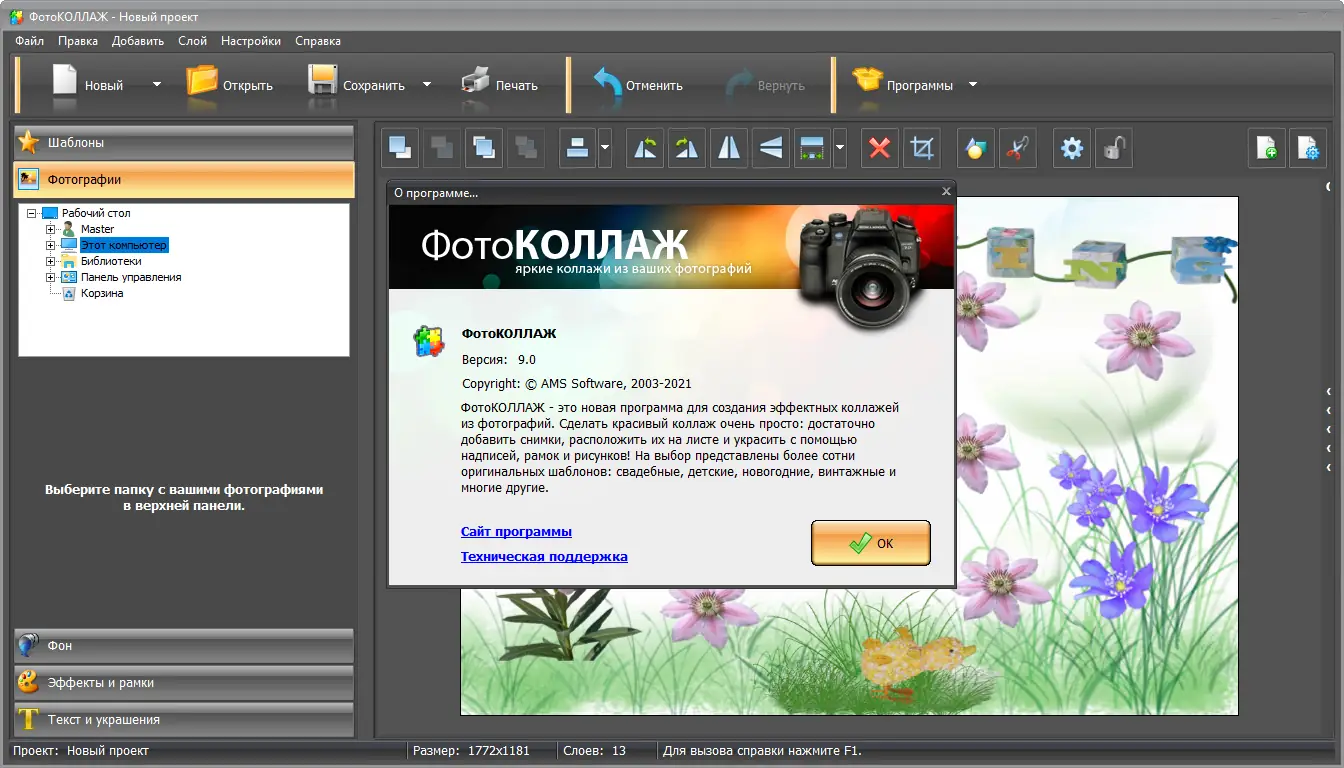
Task: Click OK in the О программе dialog
Action: coord(871,543)
